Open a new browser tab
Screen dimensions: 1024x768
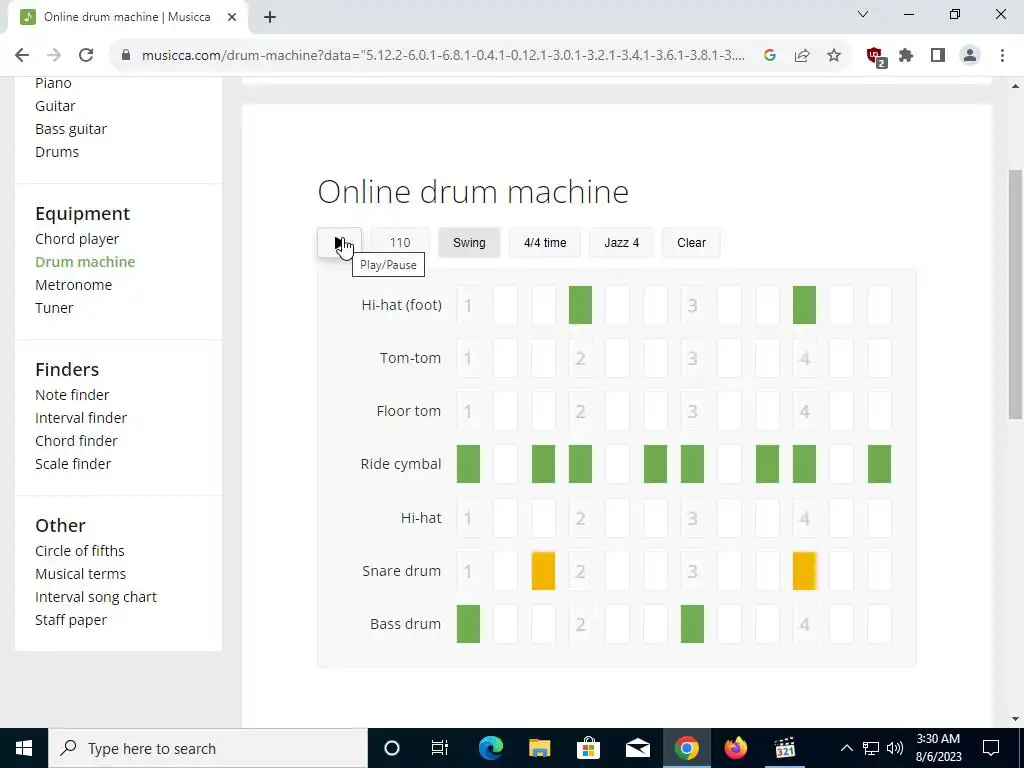click(x=270, y=17)
